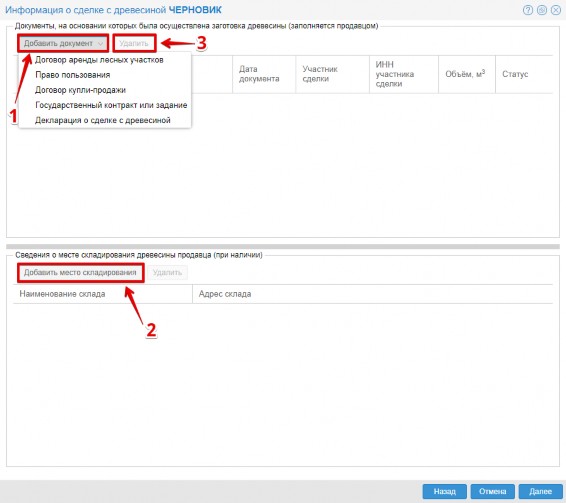Viewport: 566px width, 503px height.
Task: Cancel with the Отмена button
Action: point(492,491)
